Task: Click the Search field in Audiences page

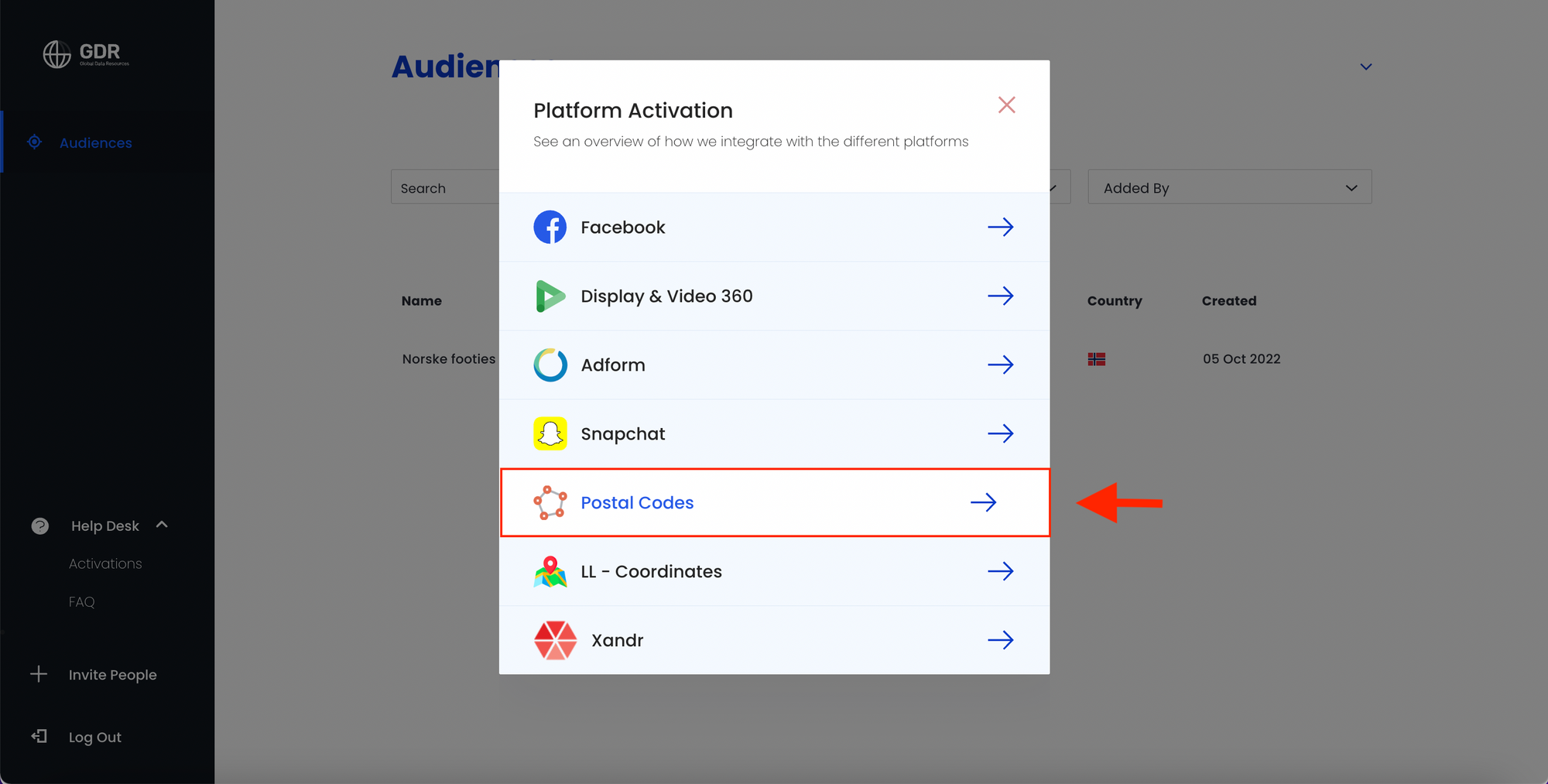Action: coord(445,187)
